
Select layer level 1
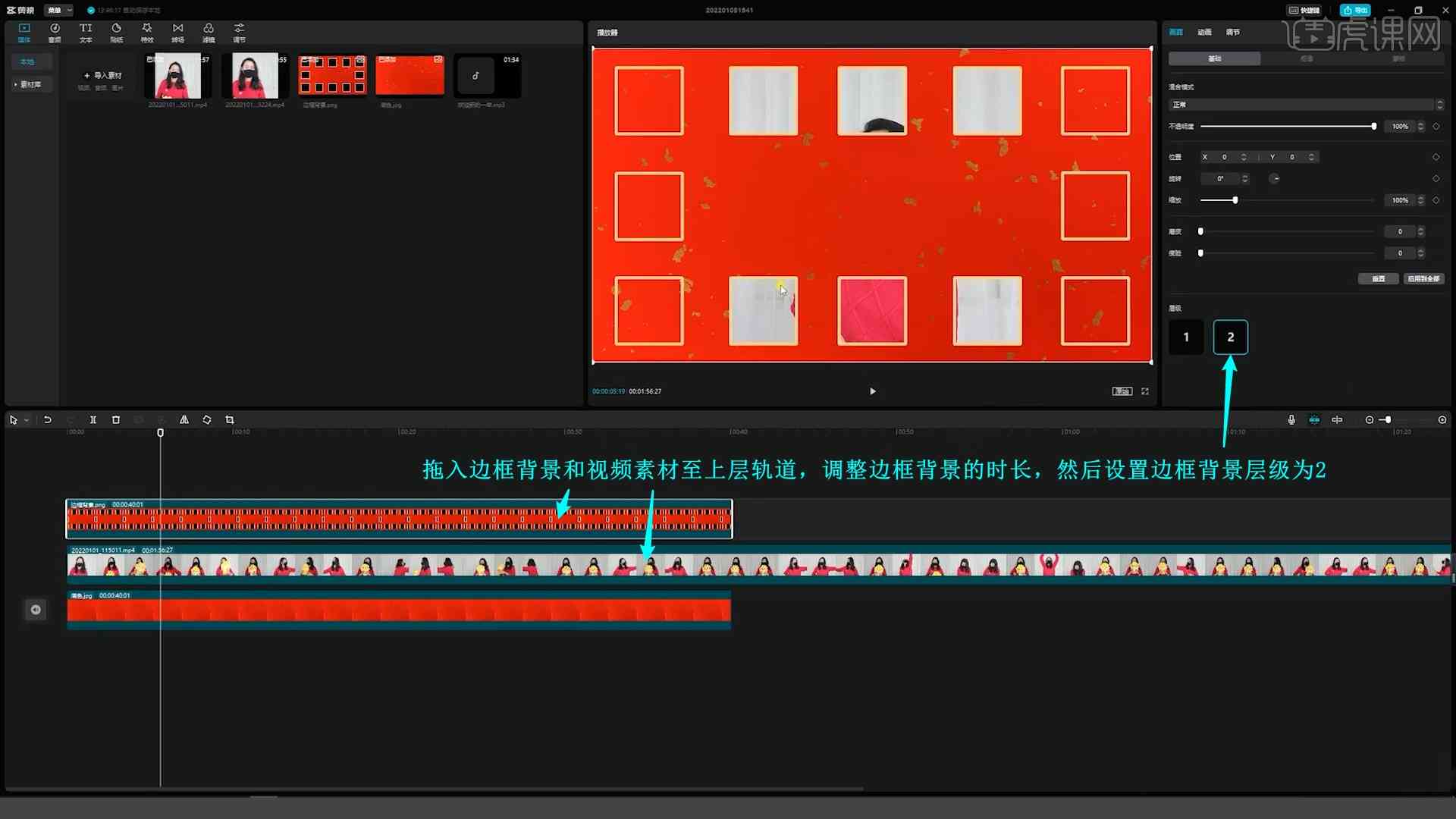tap(1186, 337)
